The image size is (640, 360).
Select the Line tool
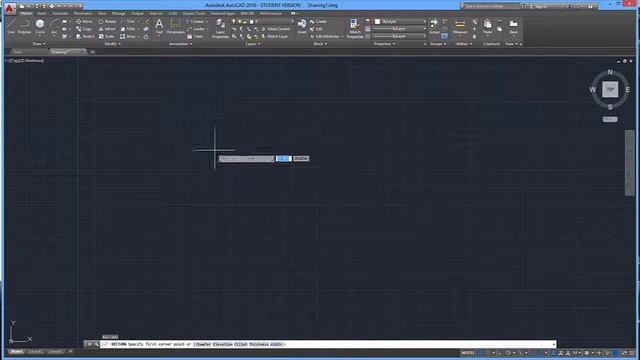click(x=11, y=26)
